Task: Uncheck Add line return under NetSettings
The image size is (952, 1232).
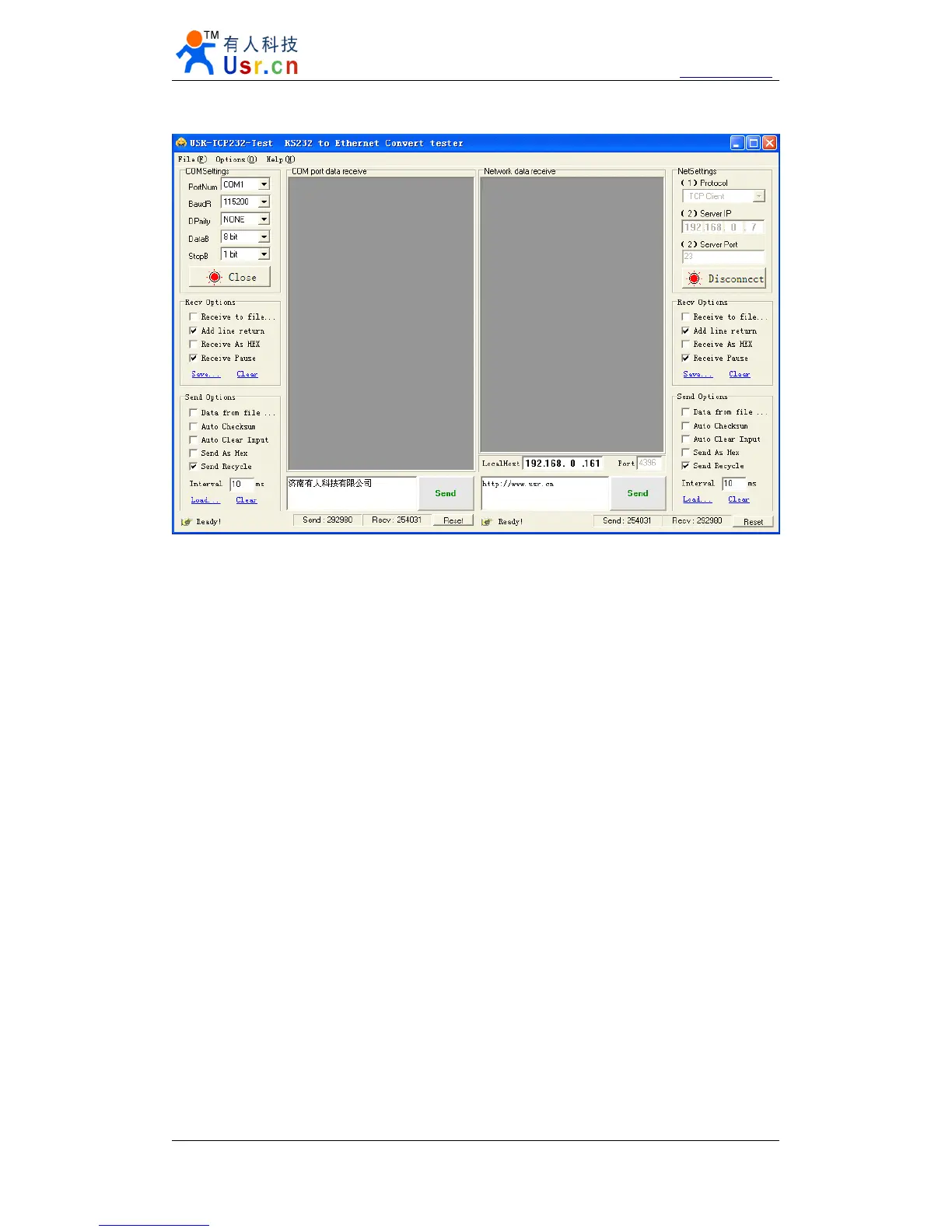Action: (685, 331)
